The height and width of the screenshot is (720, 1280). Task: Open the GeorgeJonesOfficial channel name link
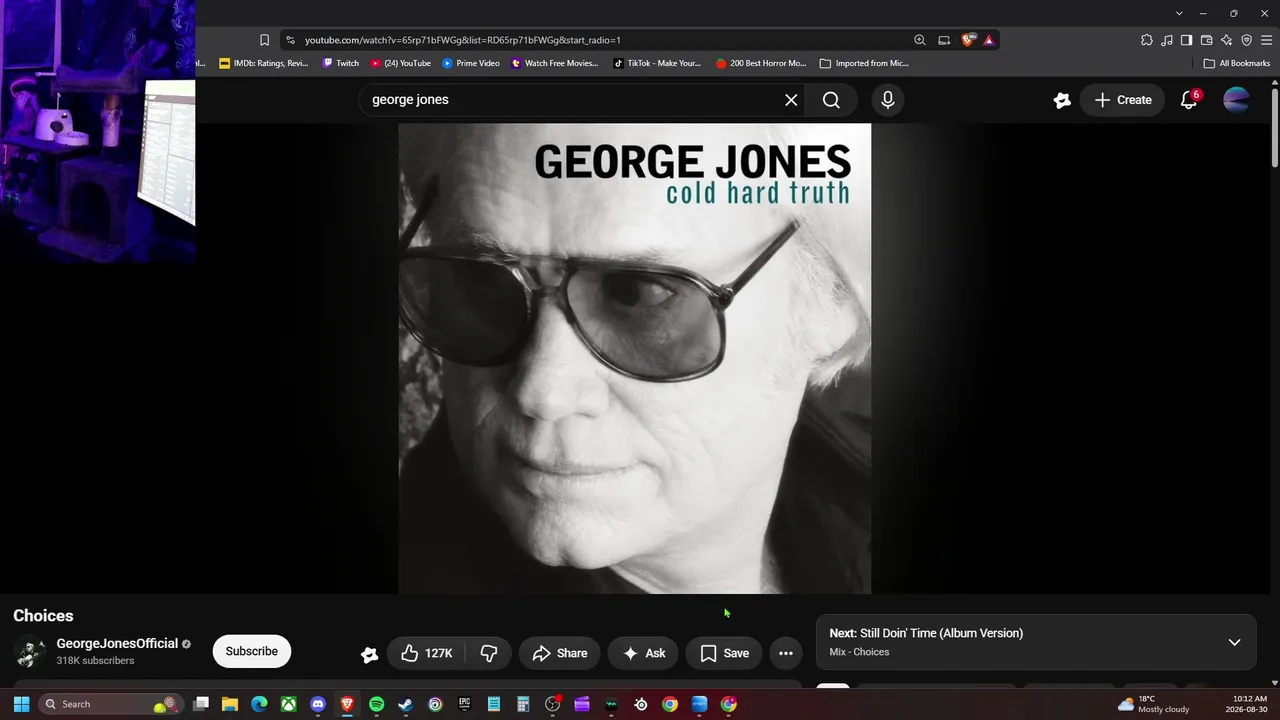click(117, 644)
